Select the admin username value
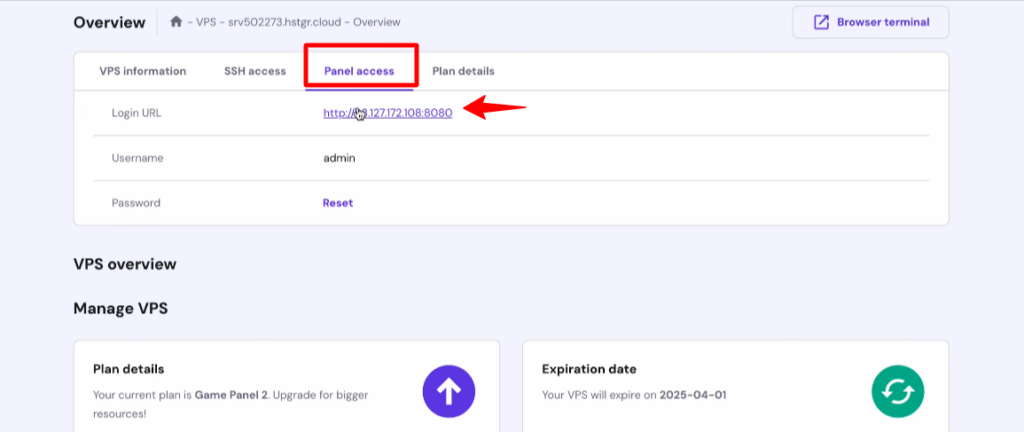 coord(339,158)
